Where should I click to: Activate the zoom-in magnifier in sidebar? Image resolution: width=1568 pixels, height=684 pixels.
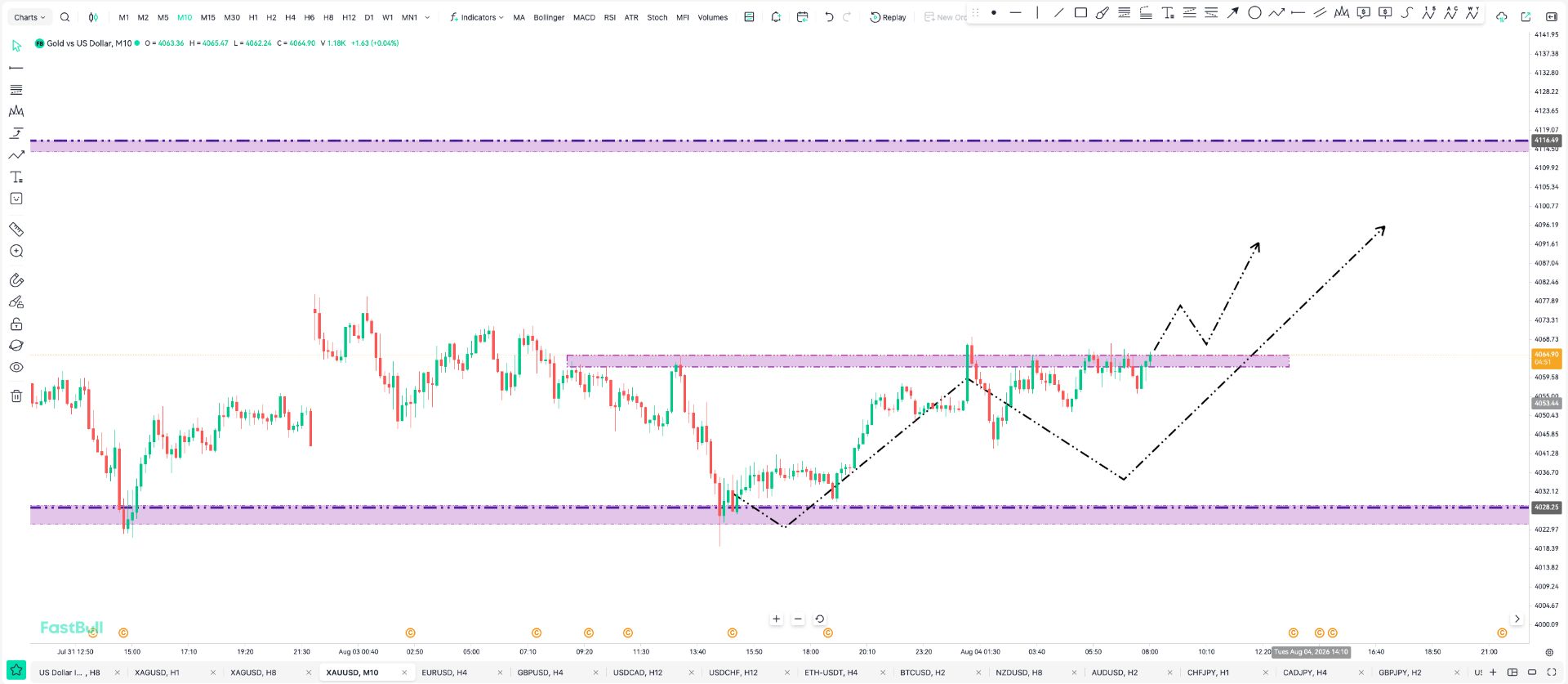coord(16,252)
